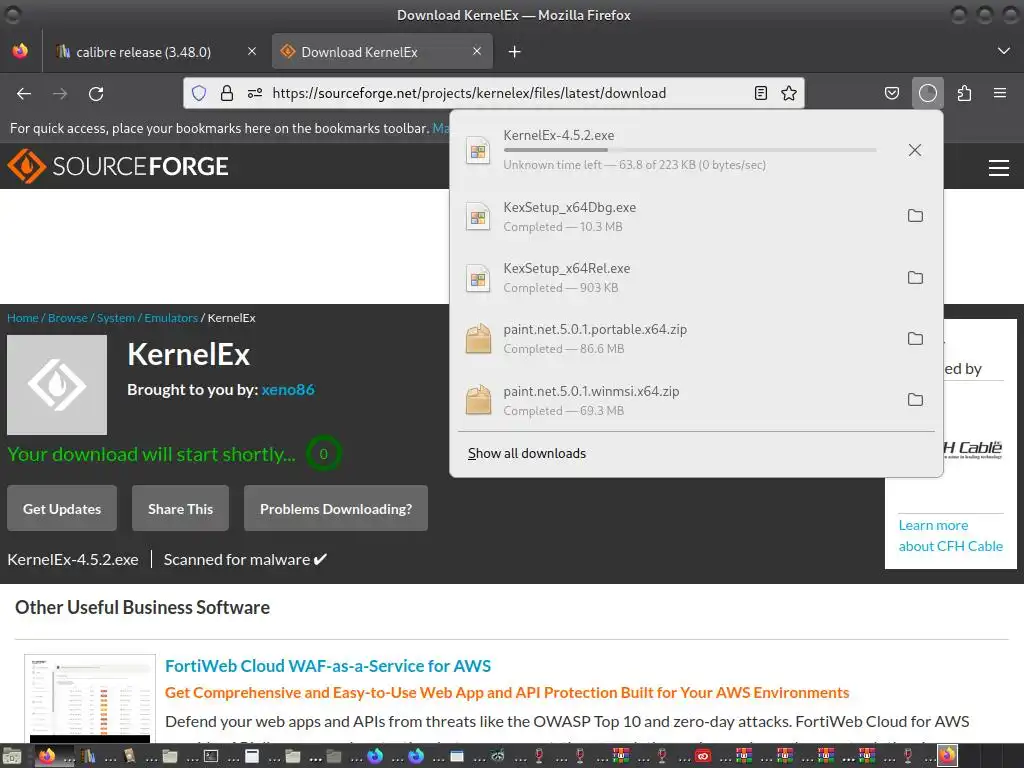
Task: Toggle the downloads panel button
Action: tap(927, 94)
